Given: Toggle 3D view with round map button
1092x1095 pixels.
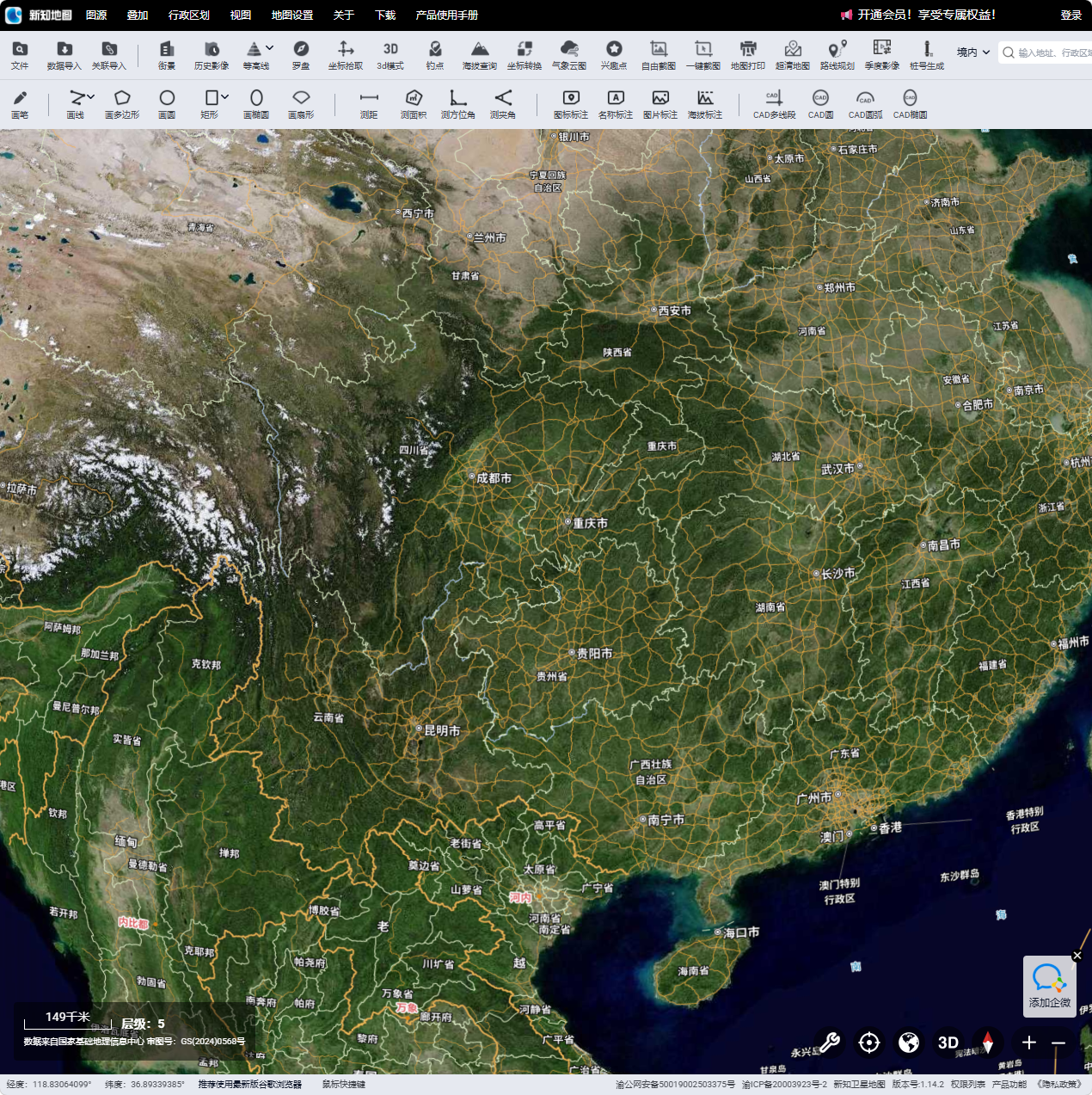Looking at the screenshot, I should point(948,1043).
